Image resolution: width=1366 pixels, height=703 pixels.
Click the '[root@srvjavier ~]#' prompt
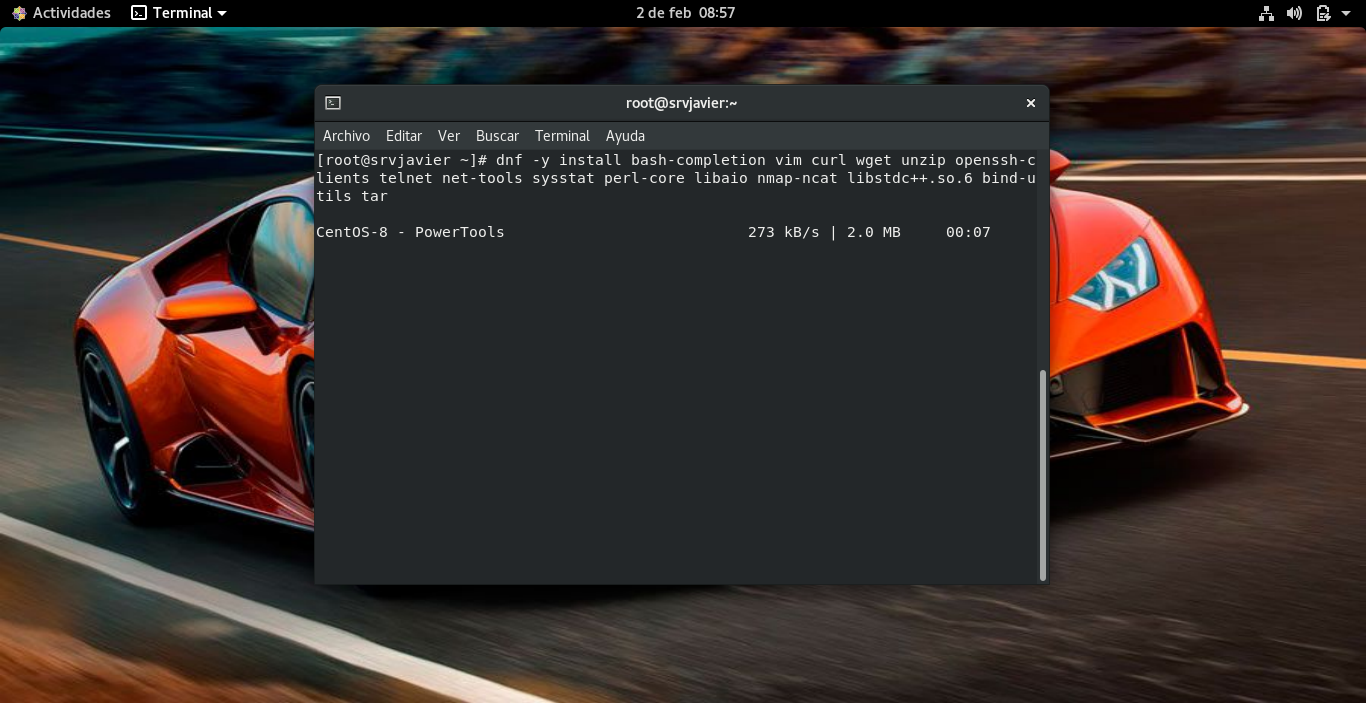point(401,160)
